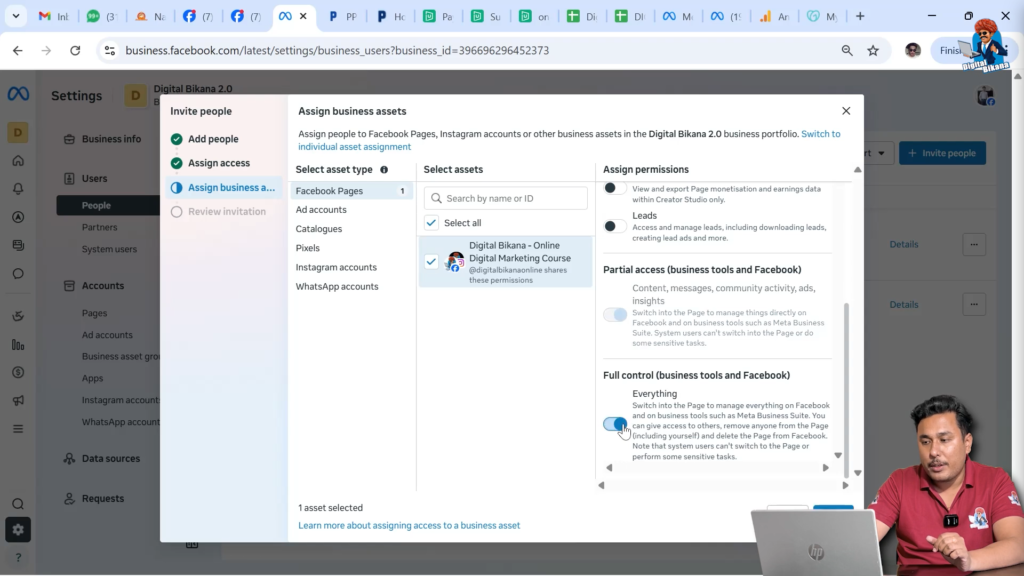Bookmark this page with the star icon
Viewport: 1024px width, 576px height.
coord(873,50)
